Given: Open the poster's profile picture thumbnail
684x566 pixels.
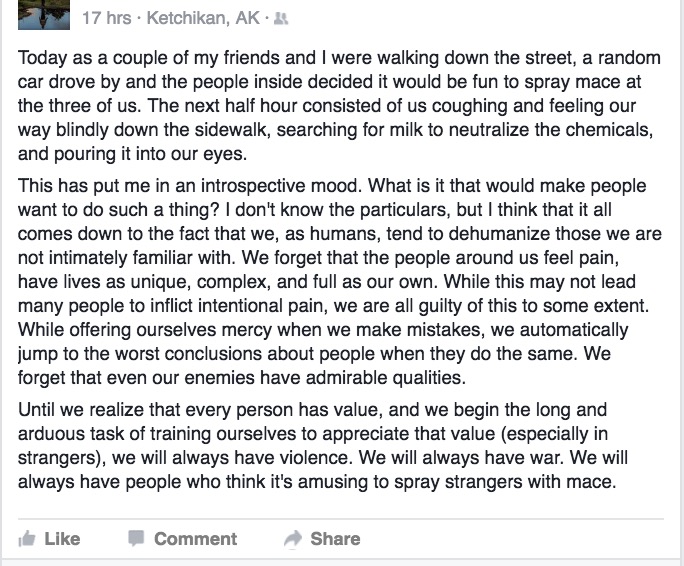Looking at the screenshot, I should 44,15.
